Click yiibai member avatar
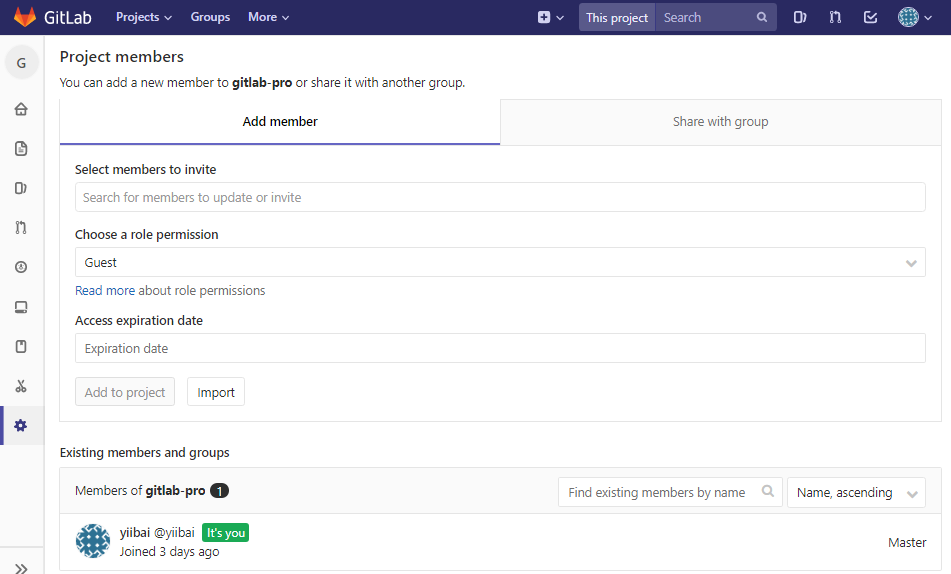The height and width of the screenshot is (574, 951). point(93,541)
